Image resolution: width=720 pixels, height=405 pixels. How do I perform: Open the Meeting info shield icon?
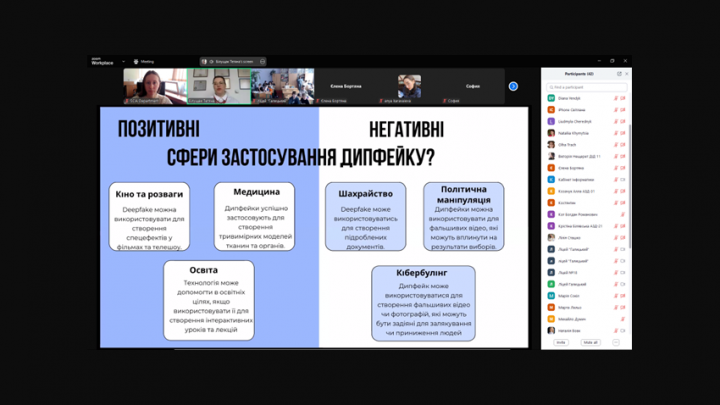(136, 62)
